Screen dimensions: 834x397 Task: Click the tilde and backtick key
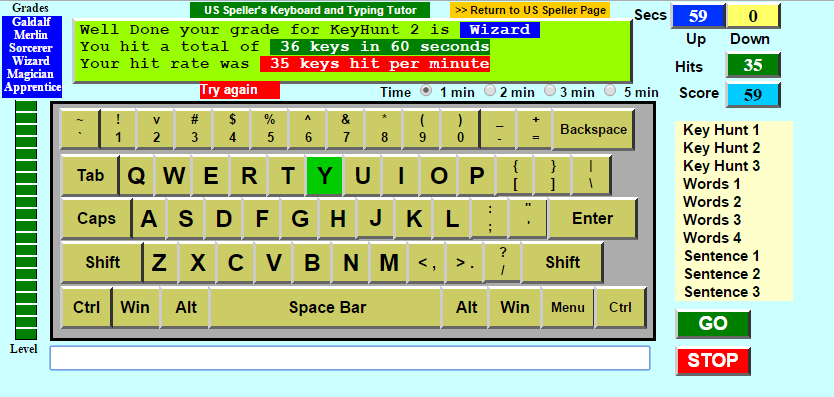(80, 129)
